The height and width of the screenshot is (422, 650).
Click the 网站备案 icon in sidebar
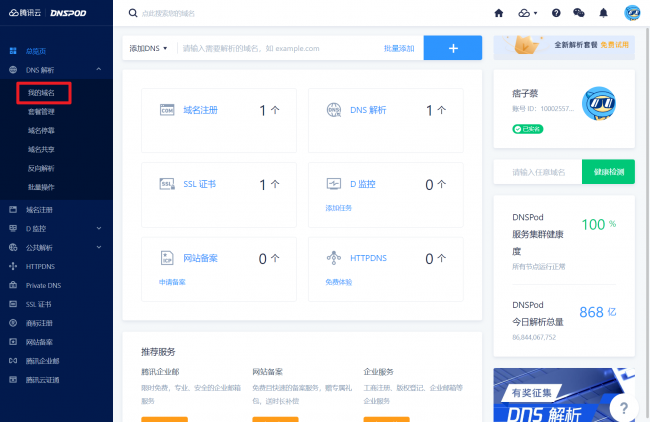click(x=13, y=342)
